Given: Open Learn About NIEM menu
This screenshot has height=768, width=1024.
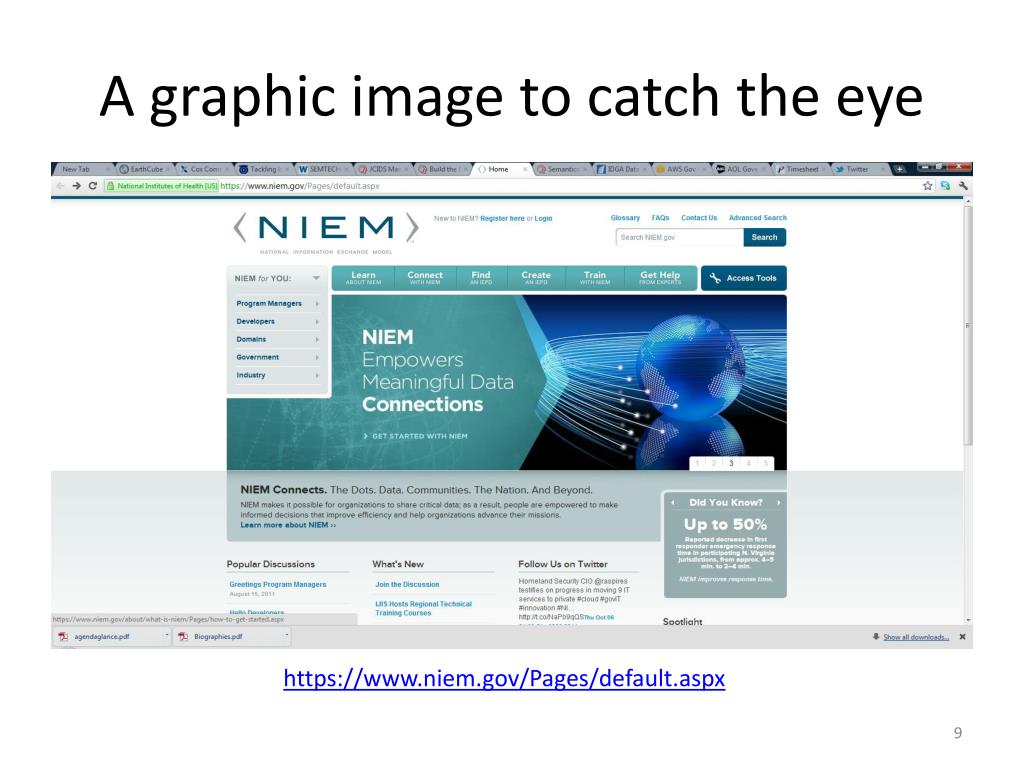Looking at the screenshot, I should [x=363, y=278].
